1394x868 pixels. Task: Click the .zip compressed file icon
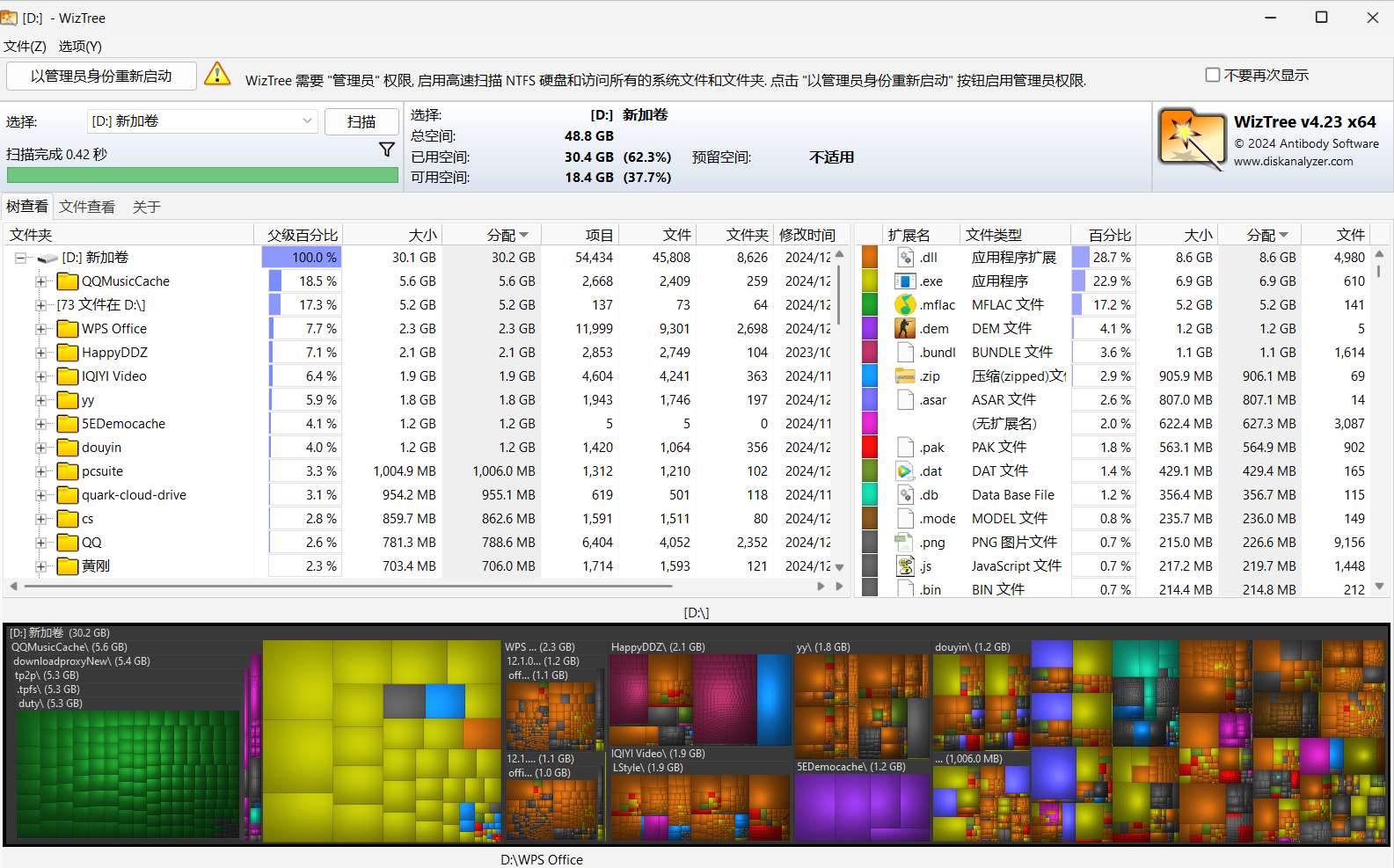click(905, 376)
